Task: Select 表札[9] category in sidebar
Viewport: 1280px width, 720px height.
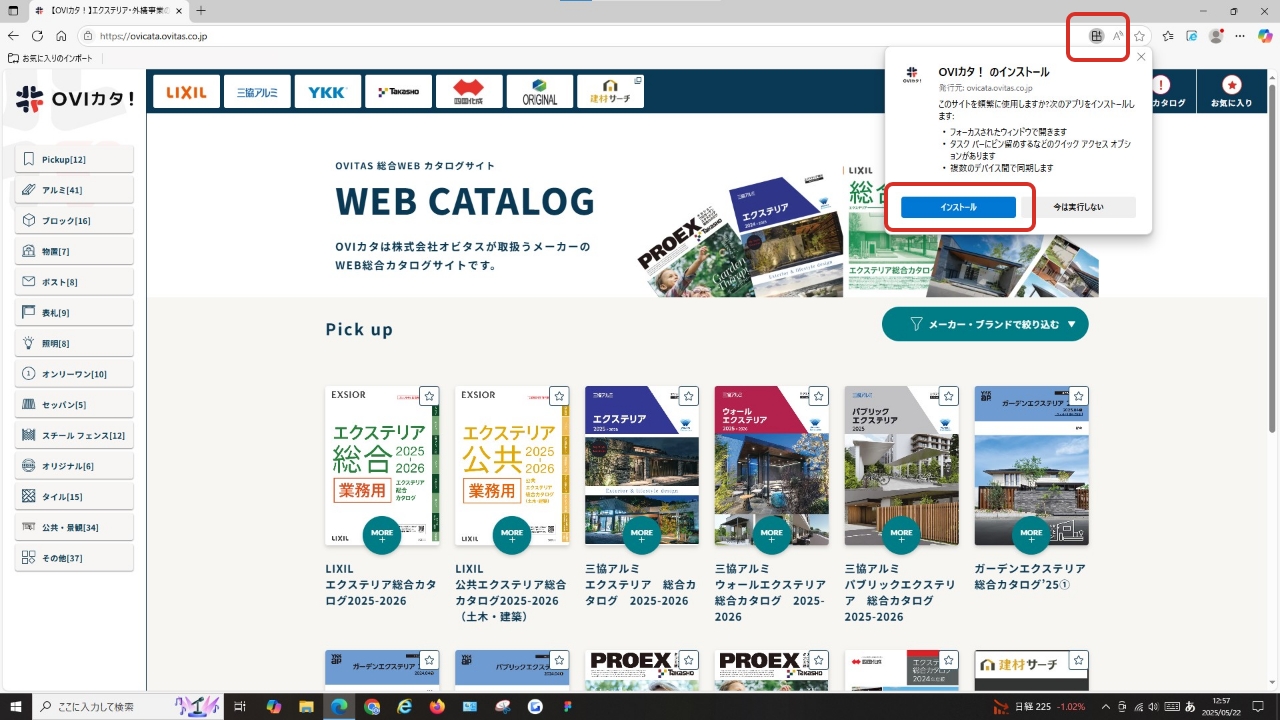Action: [74, 313]
